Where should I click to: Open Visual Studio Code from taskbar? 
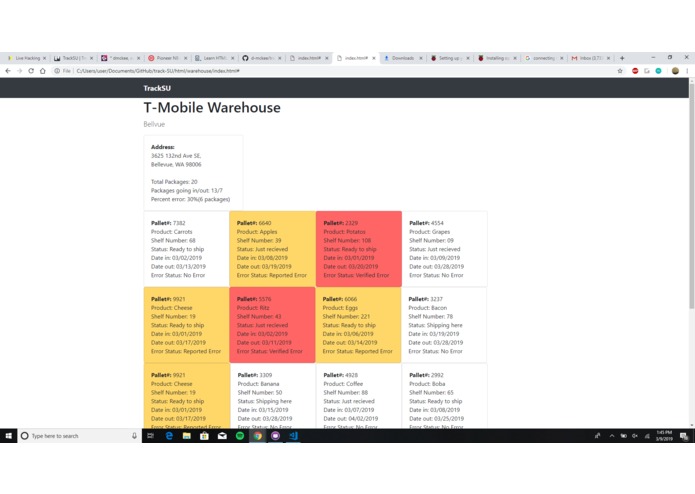point(293,436)
